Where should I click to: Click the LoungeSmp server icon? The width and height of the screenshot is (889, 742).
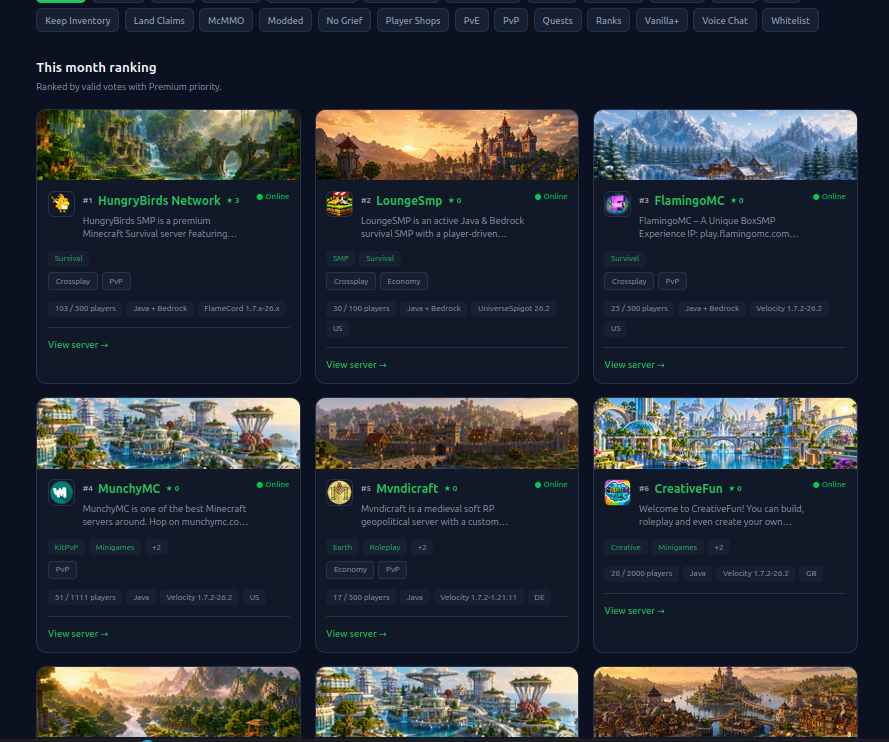[x=340, y=203]
